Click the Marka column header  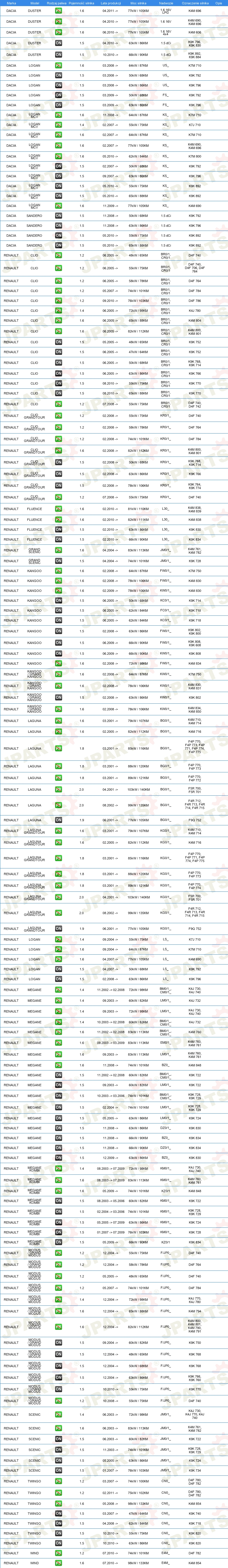11,3
